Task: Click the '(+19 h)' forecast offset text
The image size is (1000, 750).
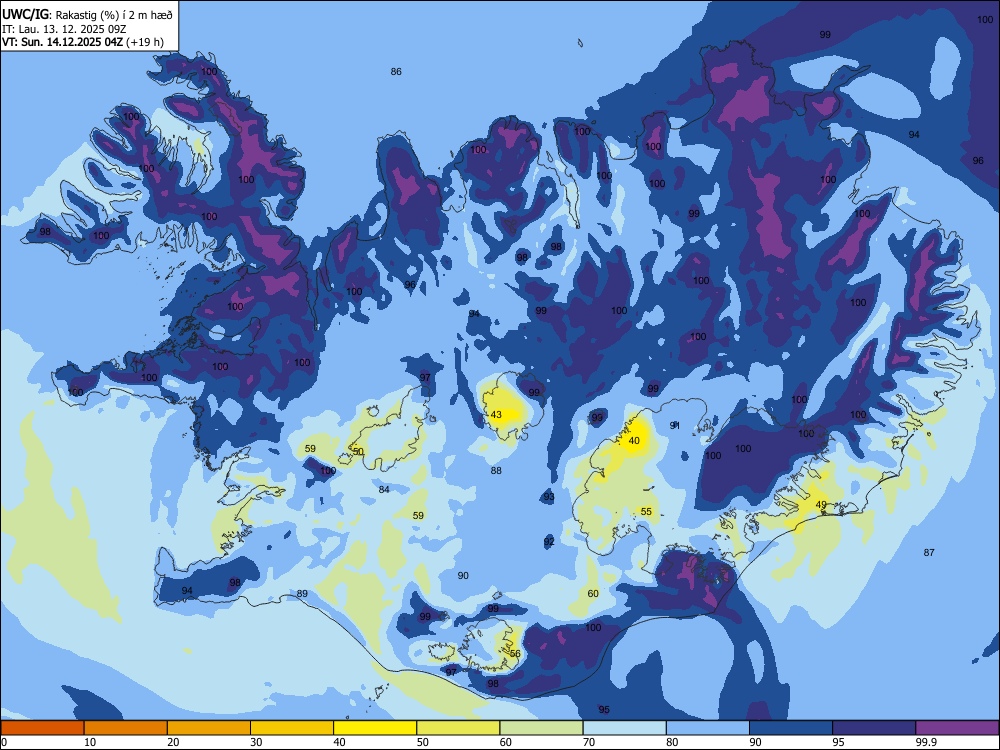Action: click(x=145, y=42)
